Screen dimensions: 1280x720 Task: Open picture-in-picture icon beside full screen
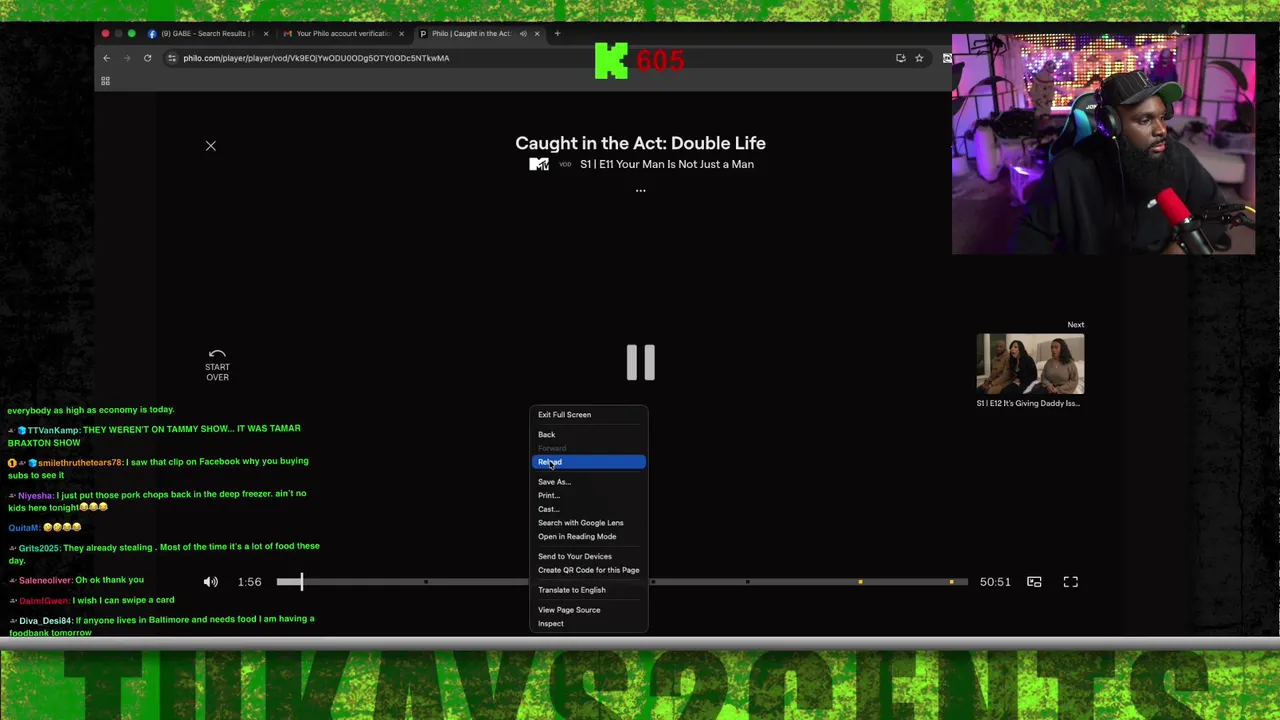pos(1034,582)
